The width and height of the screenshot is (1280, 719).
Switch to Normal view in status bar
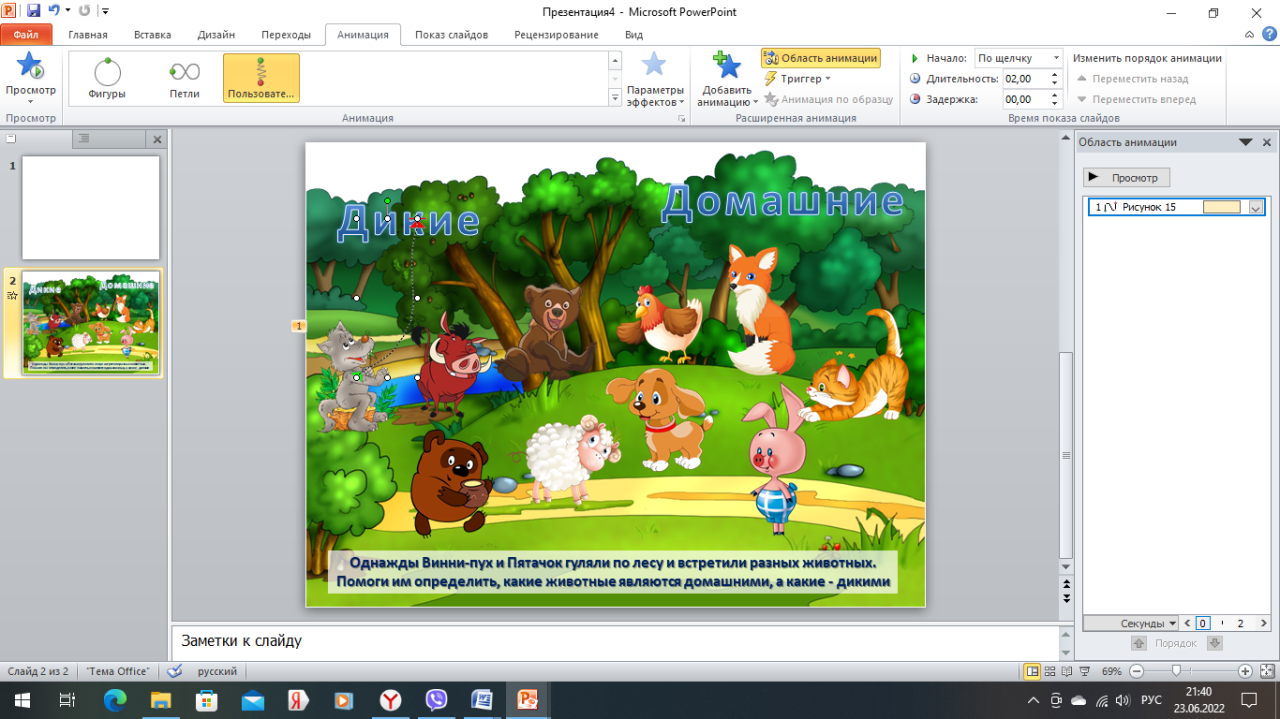pyautogui.click(x=1032, y=671)
